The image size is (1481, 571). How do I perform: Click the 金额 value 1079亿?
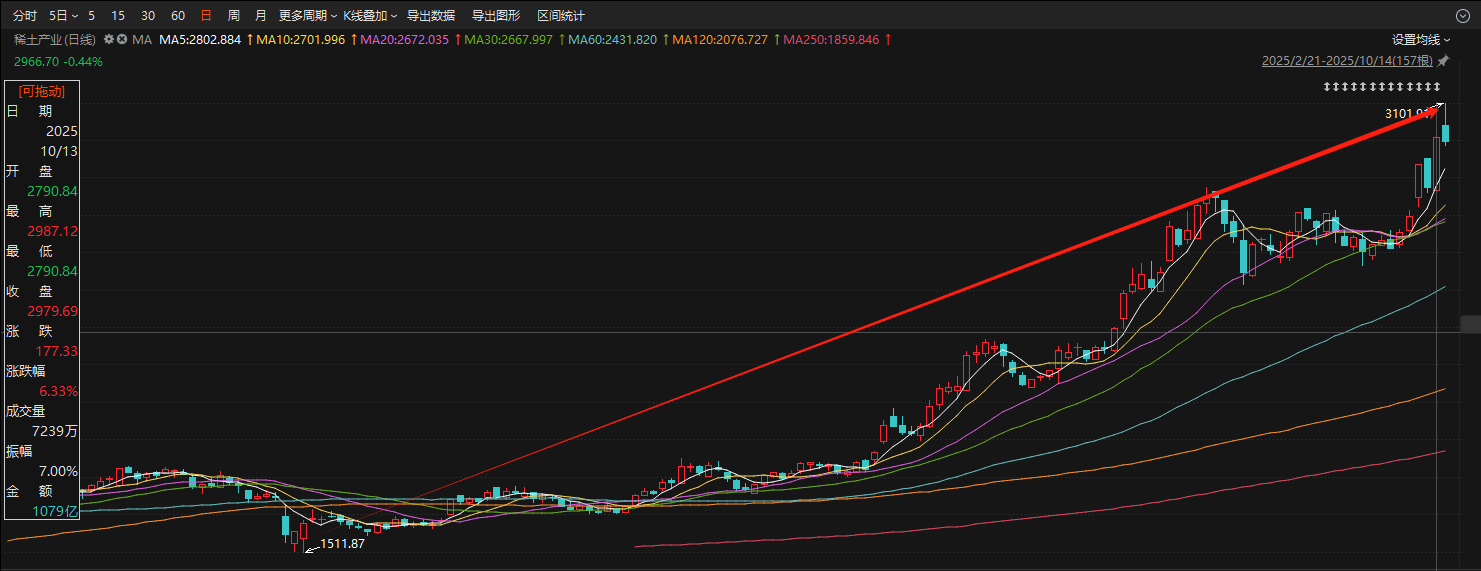tap(56, 511)
